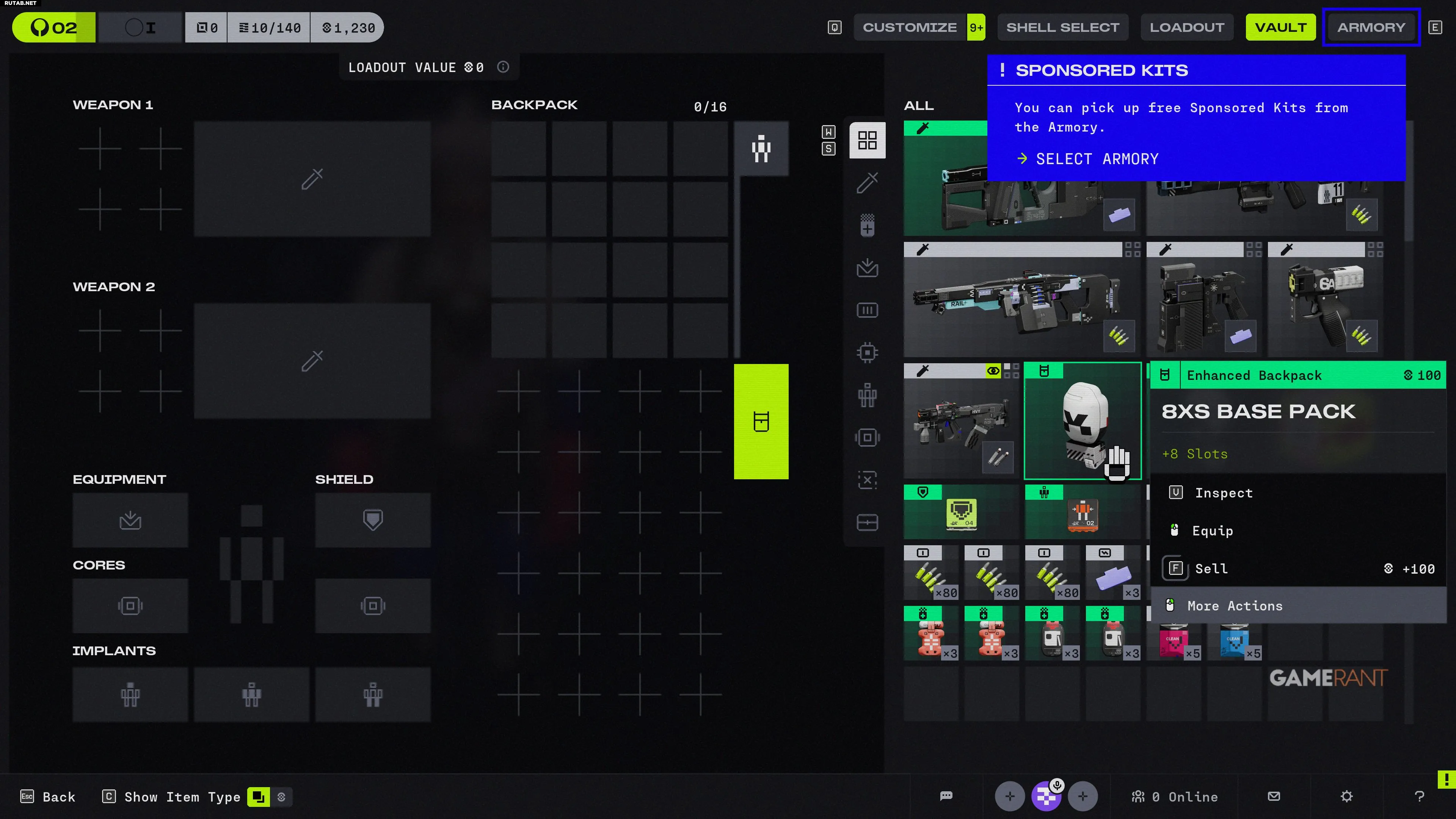Viewport: 1456px width, 819px height.
Task: Toggle the eye icon on the weapon tile
Action: pos(993,371)
